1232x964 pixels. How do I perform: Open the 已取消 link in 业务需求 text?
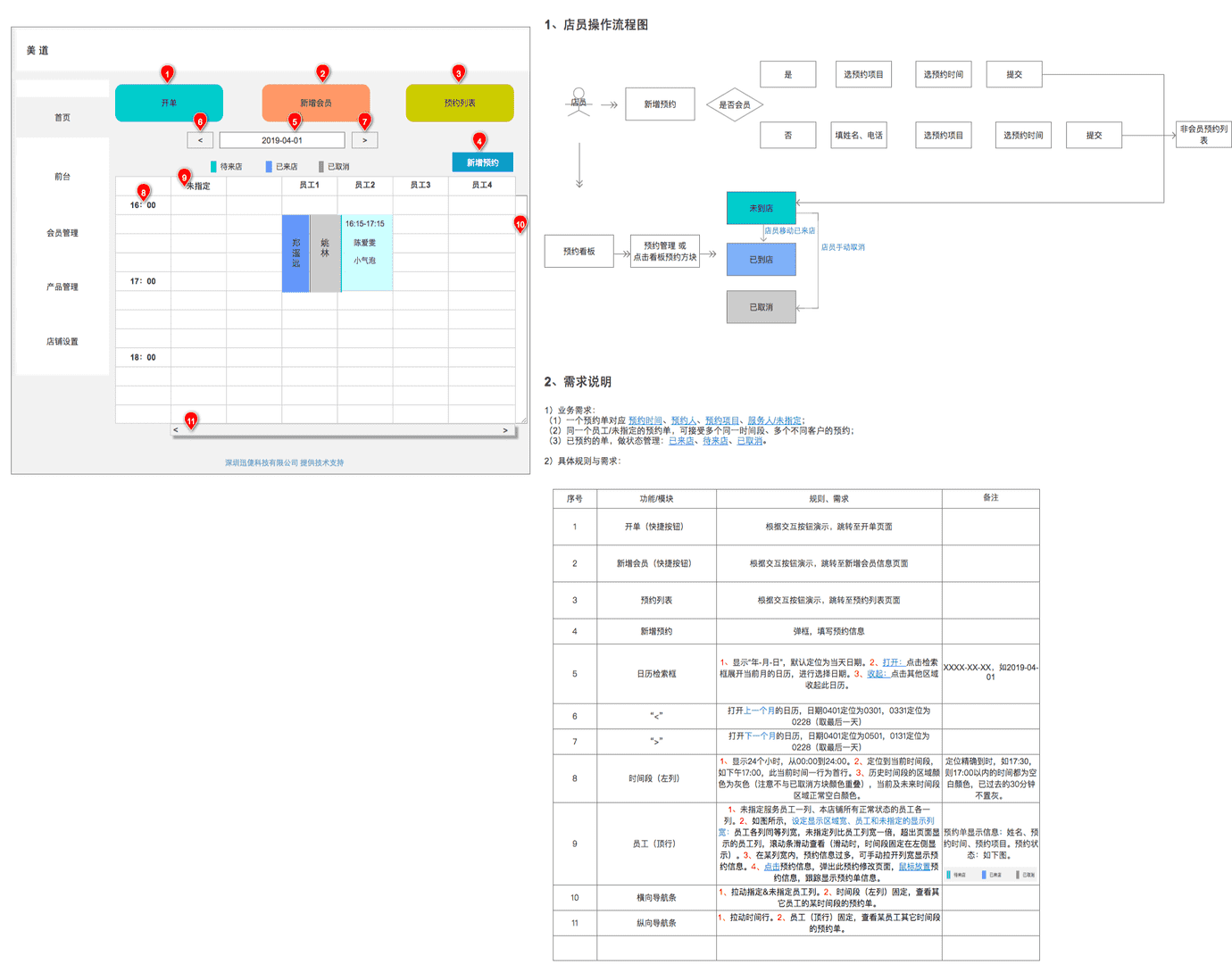750,441
